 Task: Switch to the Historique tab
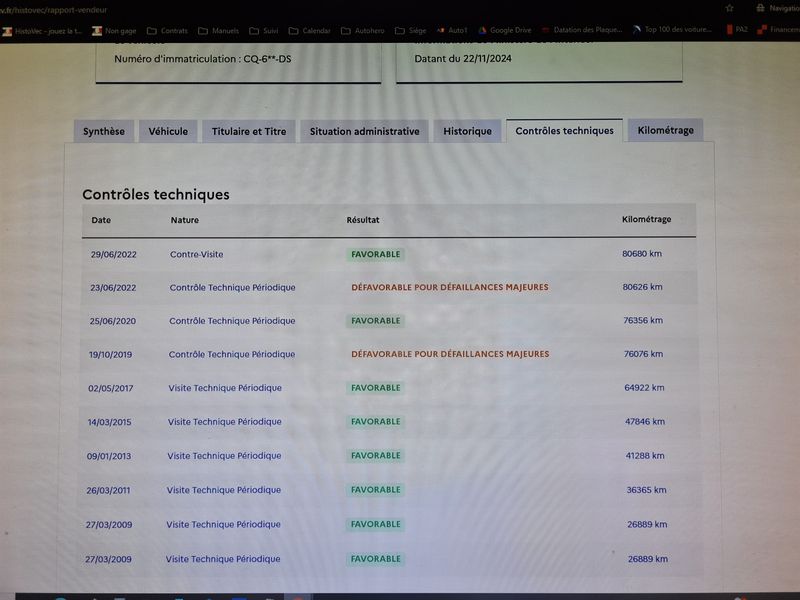[x=467, y=131]
